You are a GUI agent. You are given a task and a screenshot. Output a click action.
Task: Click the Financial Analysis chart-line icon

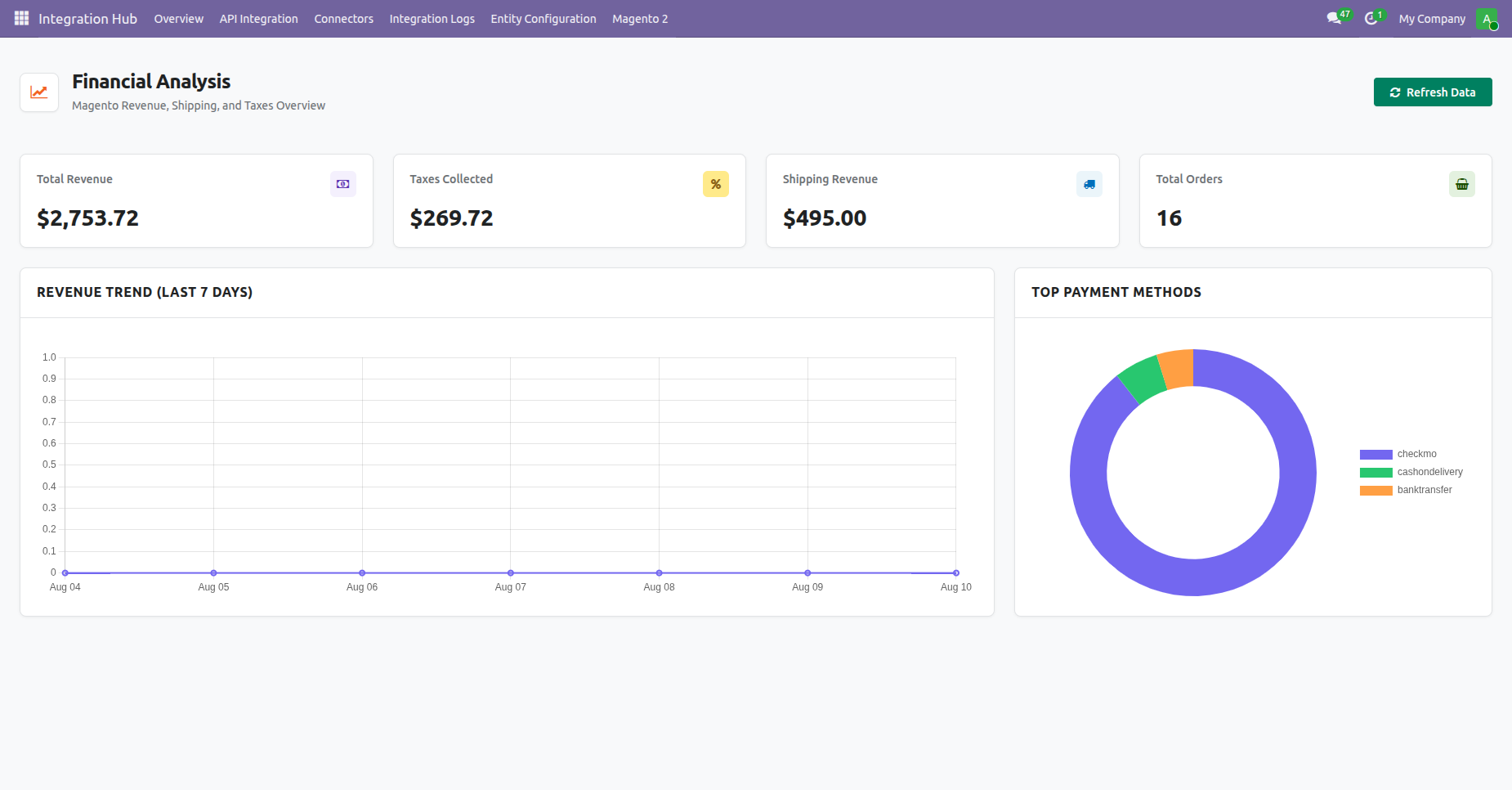point(39,92)
